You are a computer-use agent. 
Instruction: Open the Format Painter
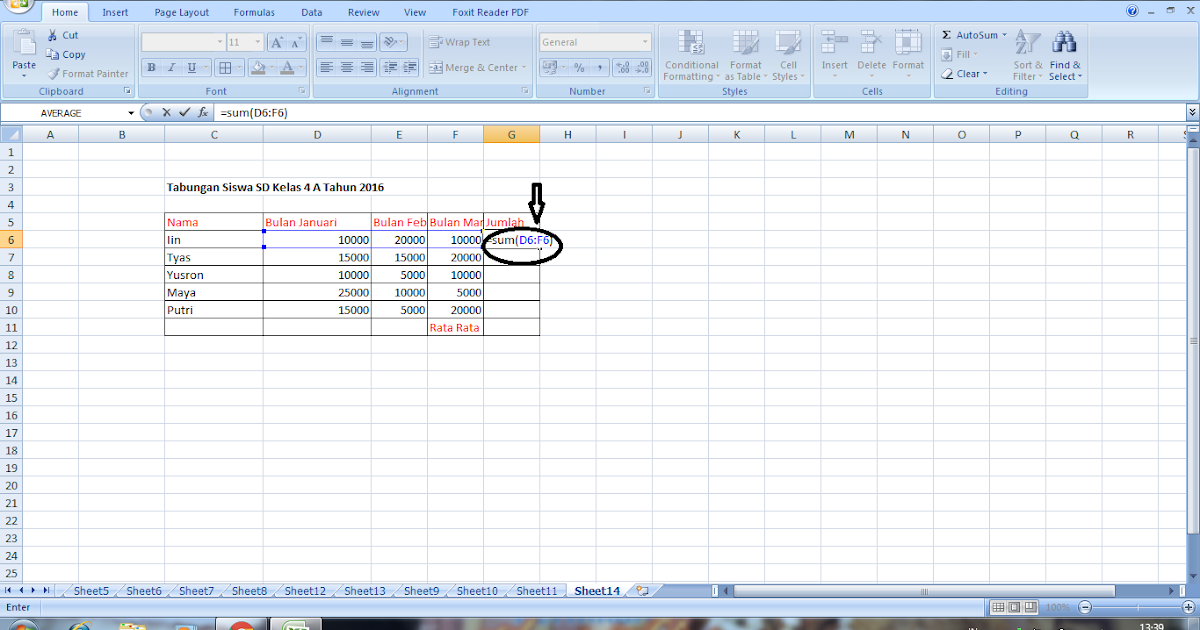(88, 73)
